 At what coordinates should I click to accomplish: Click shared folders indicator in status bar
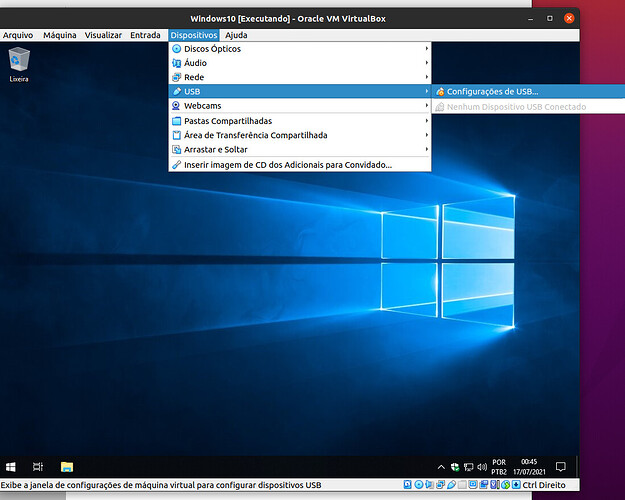(462, 485)
